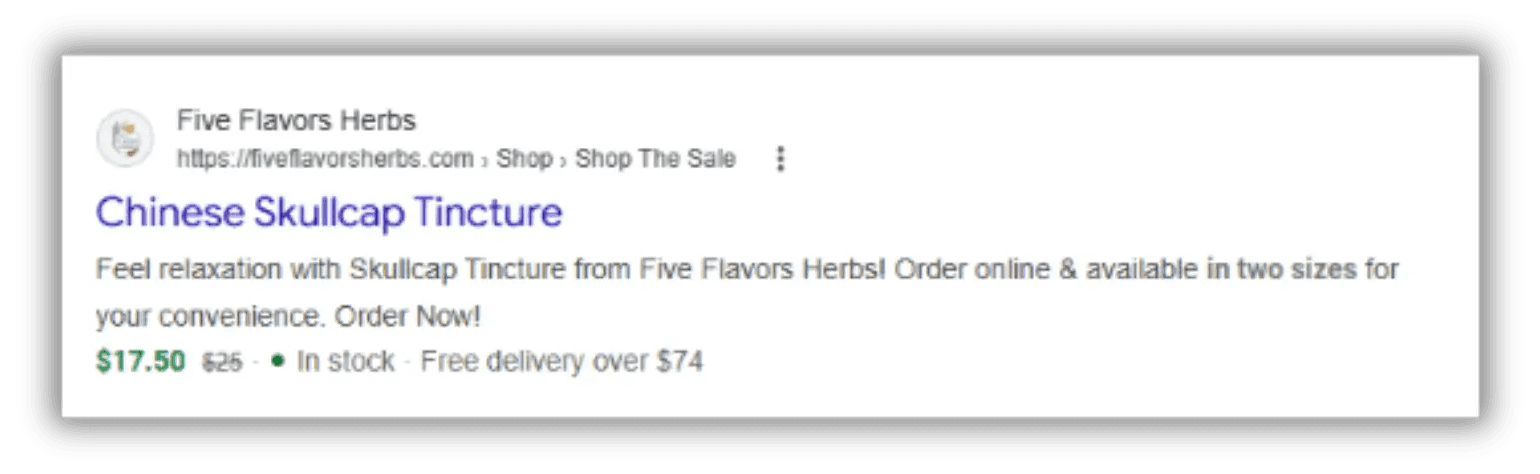Open the three-dot result options menu

click(x=781, y=159)
